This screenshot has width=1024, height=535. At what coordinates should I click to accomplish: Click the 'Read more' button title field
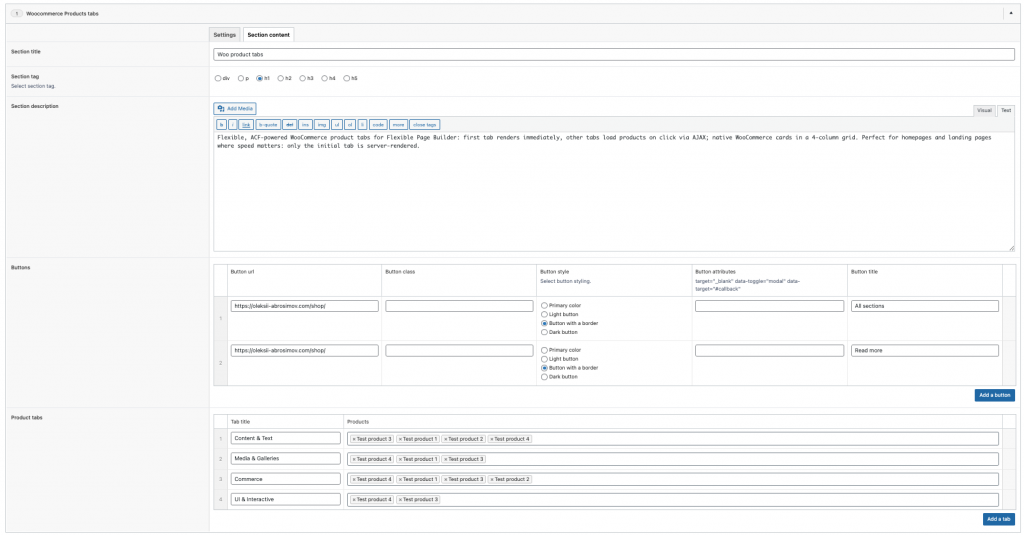click(x=925, y=351)
